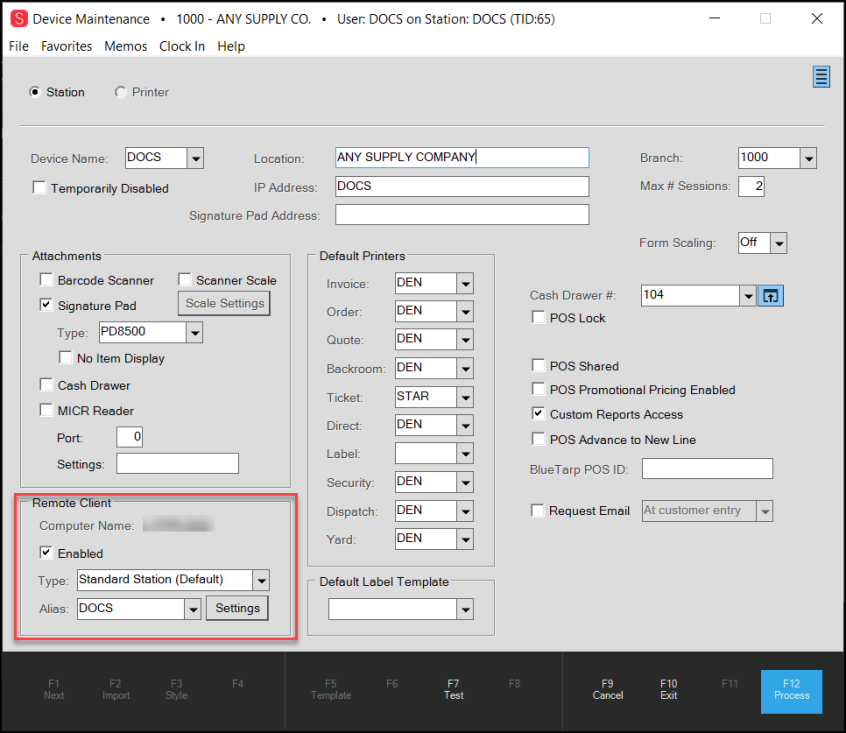
Task: Uncheck the Signature Pad checkbox
Action: point(46,306)
